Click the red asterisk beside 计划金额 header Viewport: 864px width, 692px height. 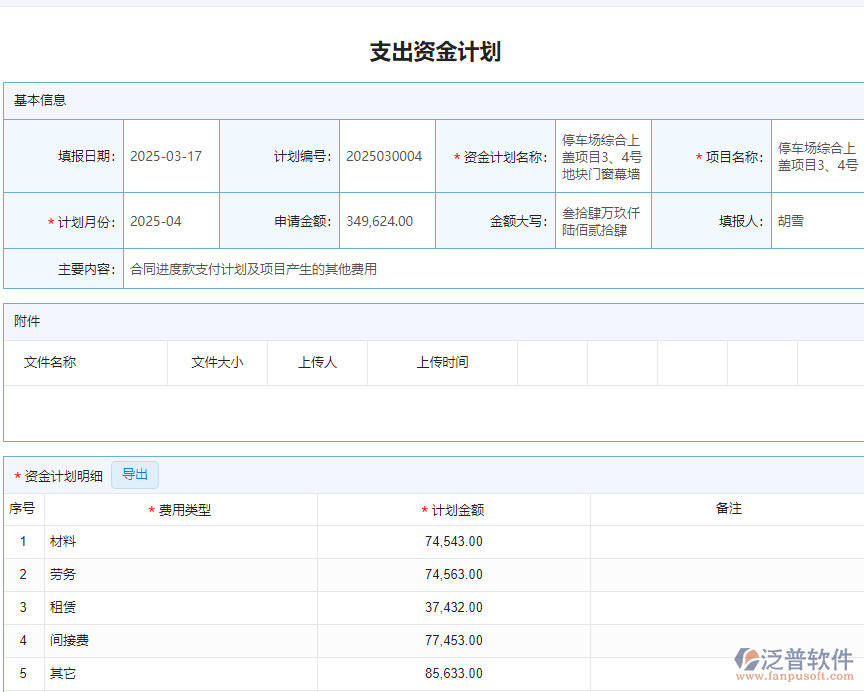pyautogui.click(x=423, y=509)
